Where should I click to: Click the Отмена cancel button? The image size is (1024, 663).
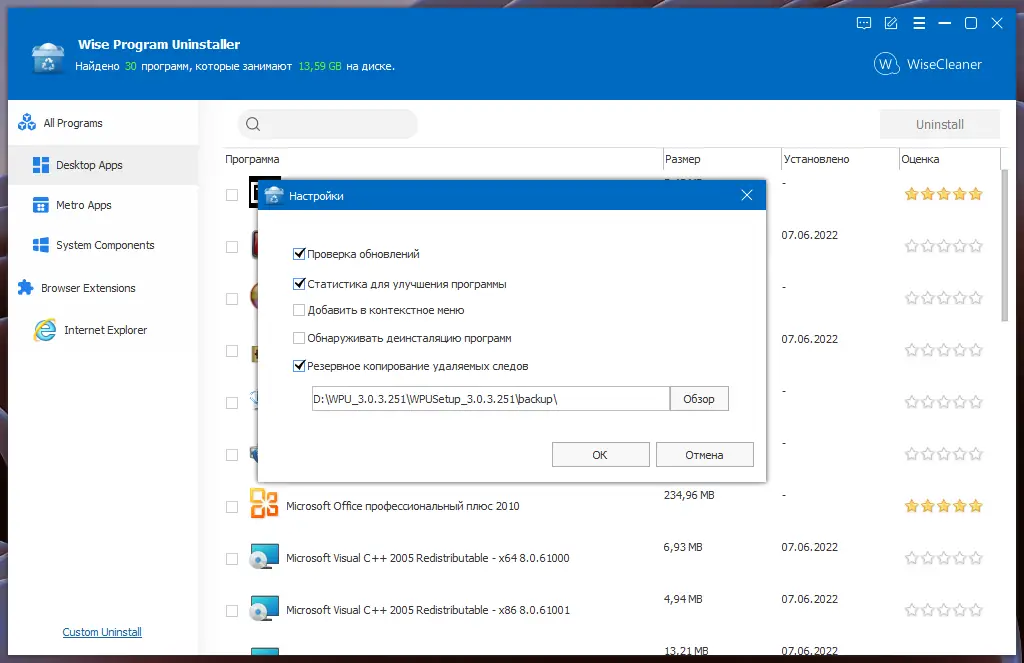click(704, 455)
